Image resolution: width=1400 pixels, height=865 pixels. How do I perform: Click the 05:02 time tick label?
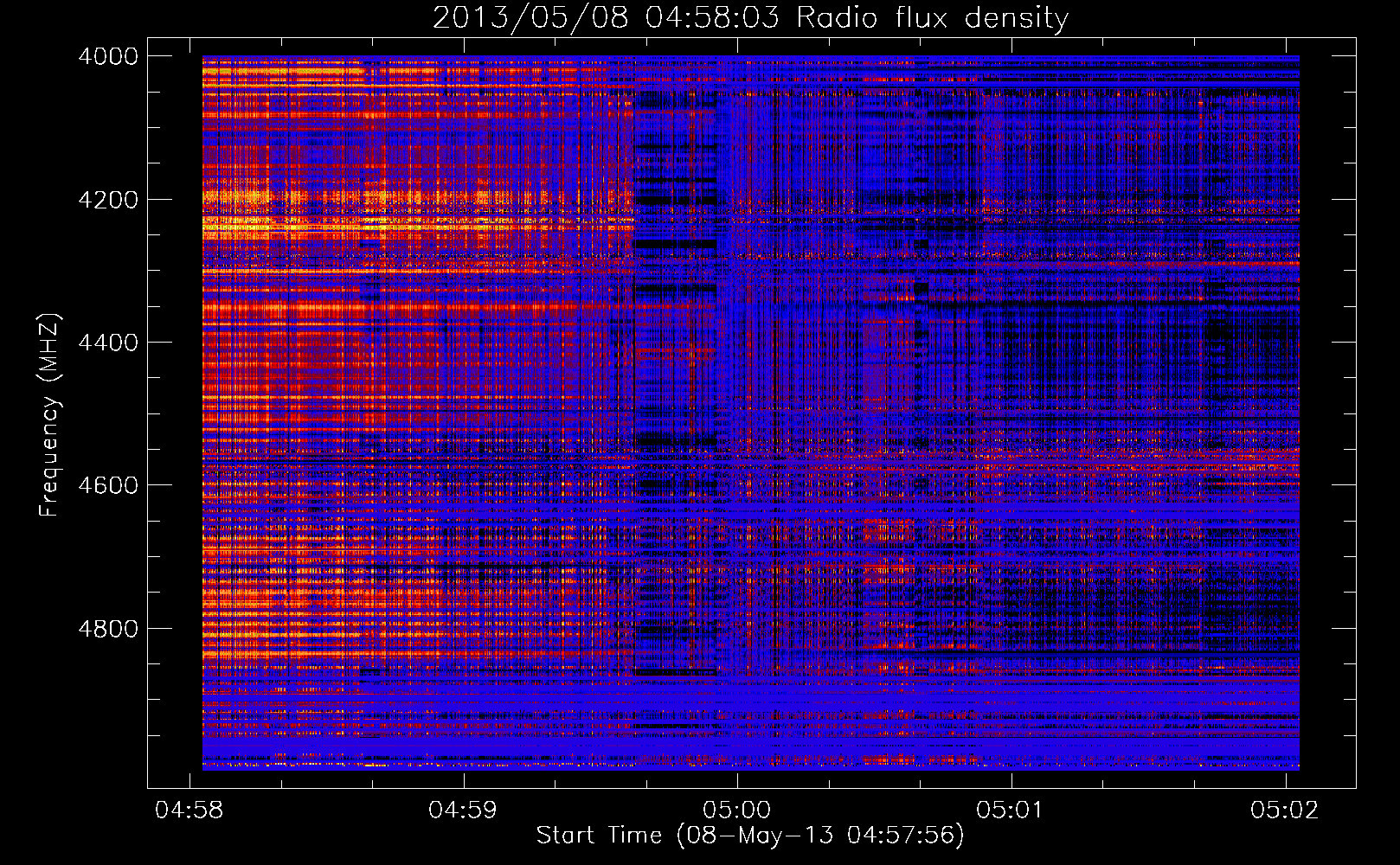[x=1285, y=810]
